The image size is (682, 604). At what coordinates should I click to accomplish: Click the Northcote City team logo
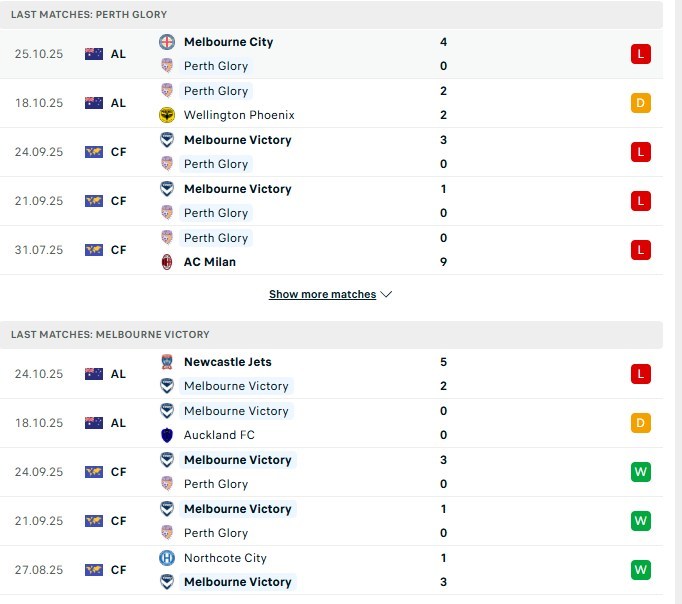[167, 558]
